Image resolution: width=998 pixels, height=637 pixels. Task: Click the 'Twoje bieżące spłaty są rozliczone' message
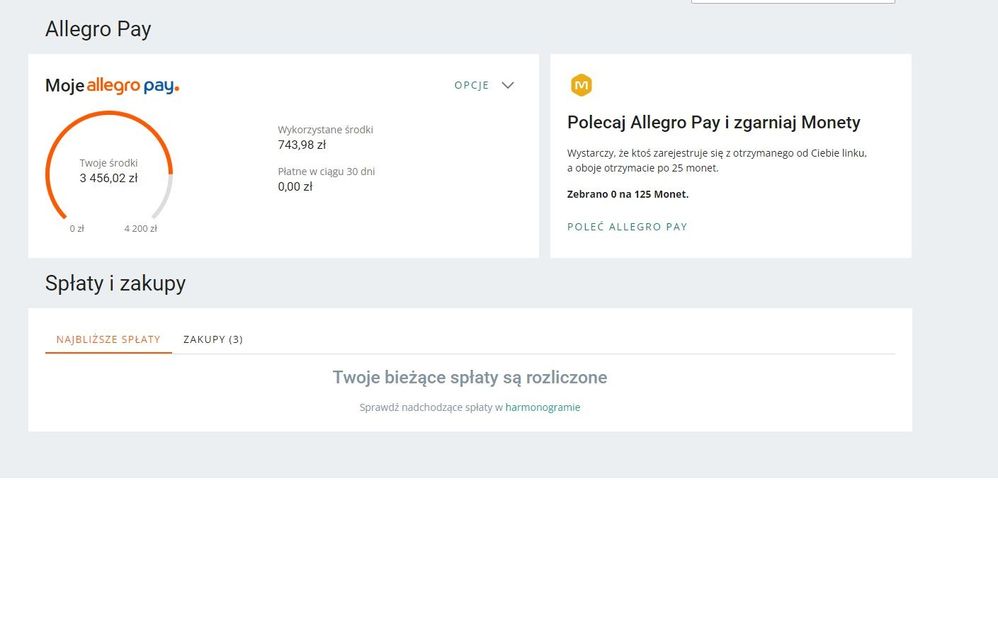click(470, 377)
